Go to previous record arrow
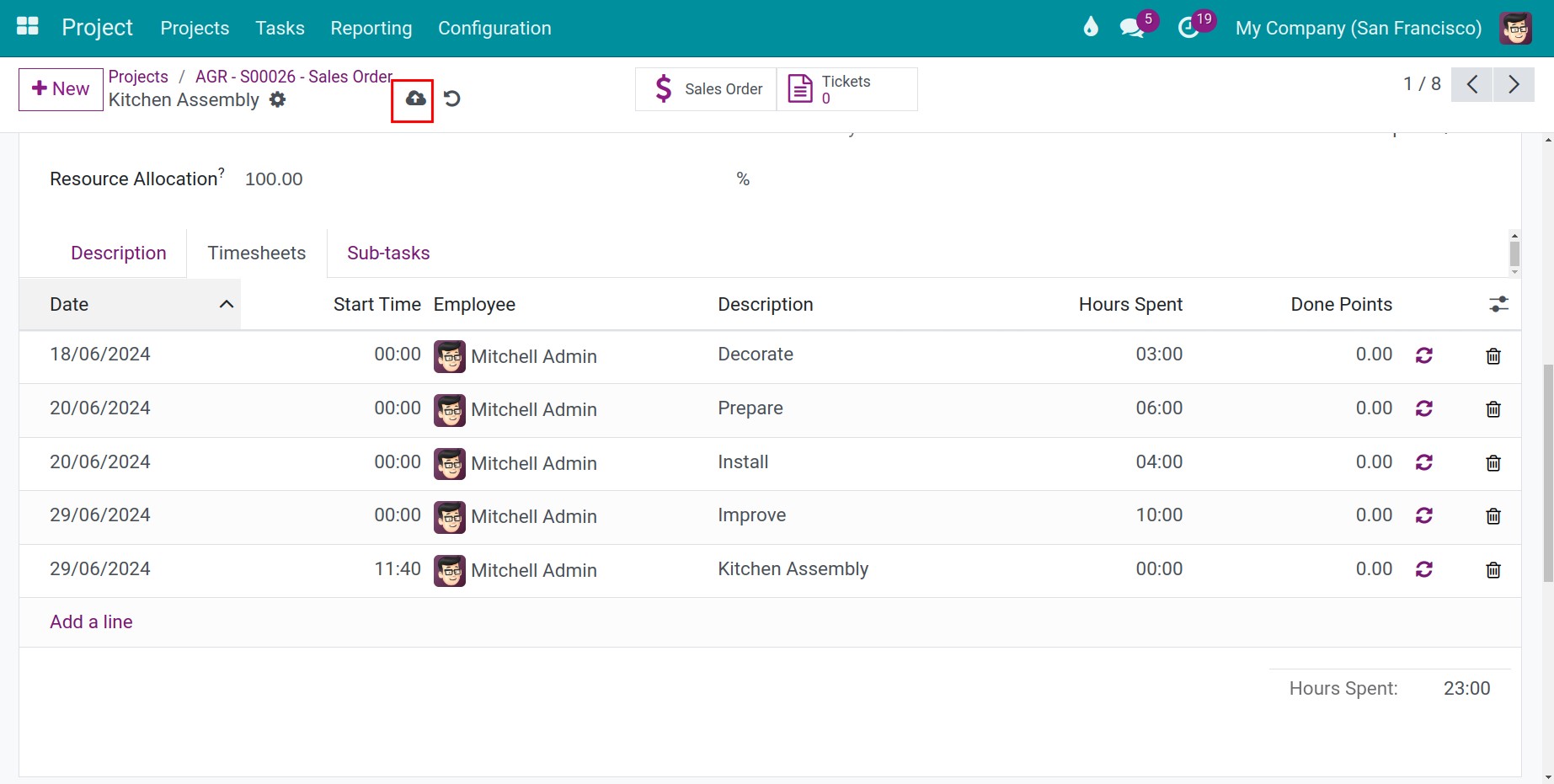This screenshot has height=784, width=1554. [x=1472, y=84]
